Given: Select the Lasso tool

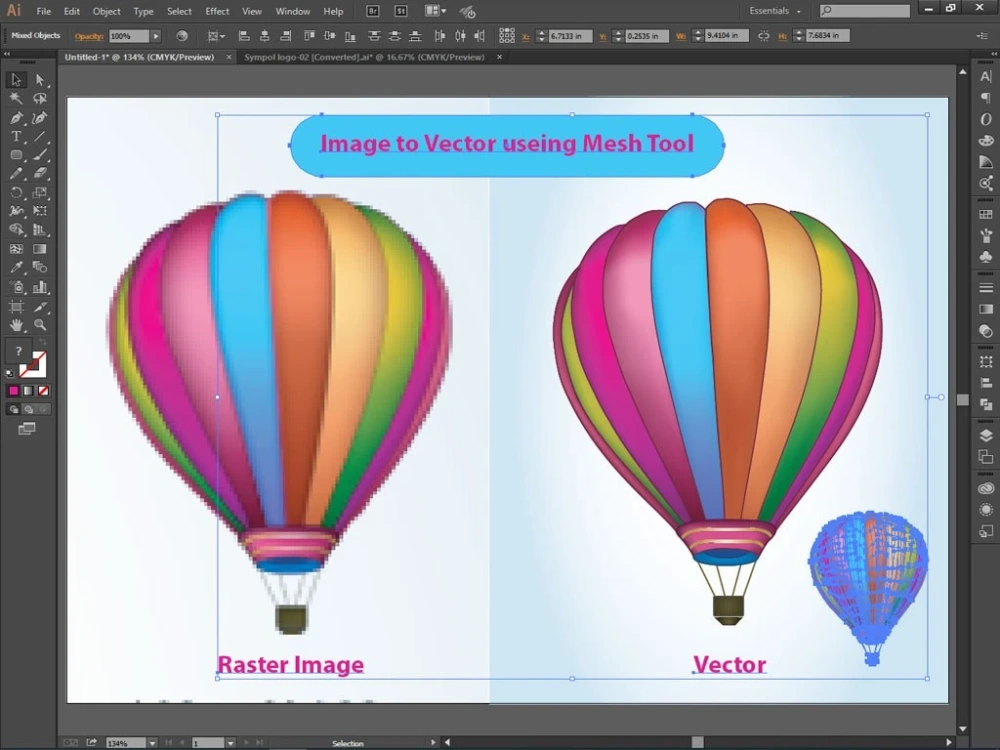Looking at the screenshot, I should coord(40,99).
